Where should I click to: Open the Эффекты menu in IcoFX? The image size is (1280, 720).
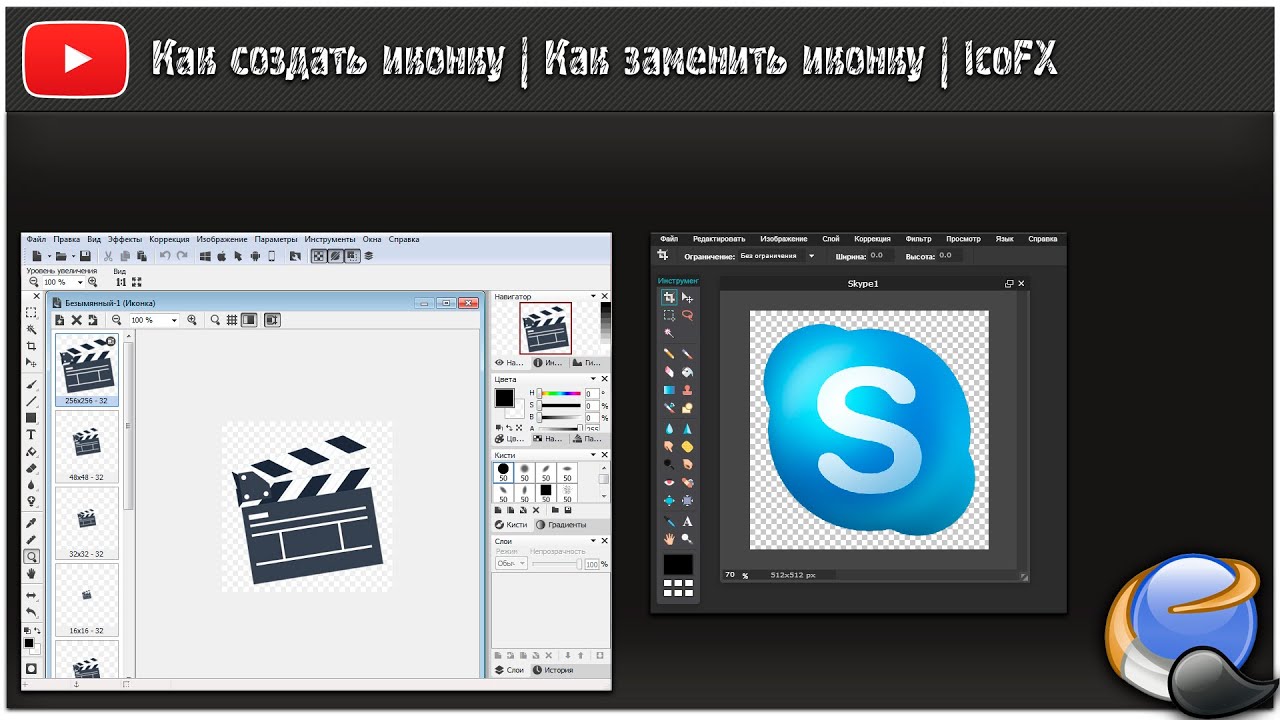pos(125,240)
